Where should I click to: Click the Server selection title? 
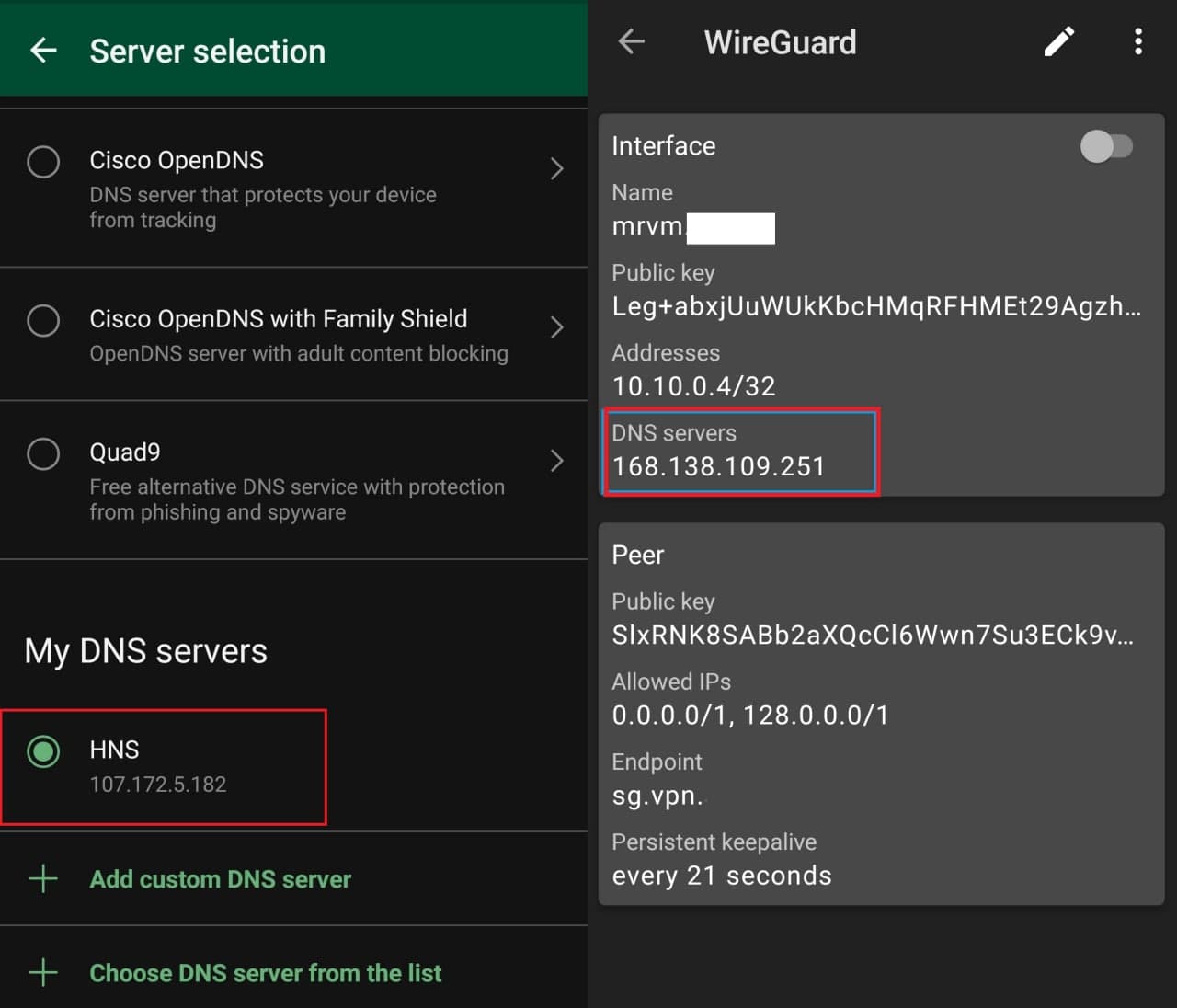tap(207, 52)
